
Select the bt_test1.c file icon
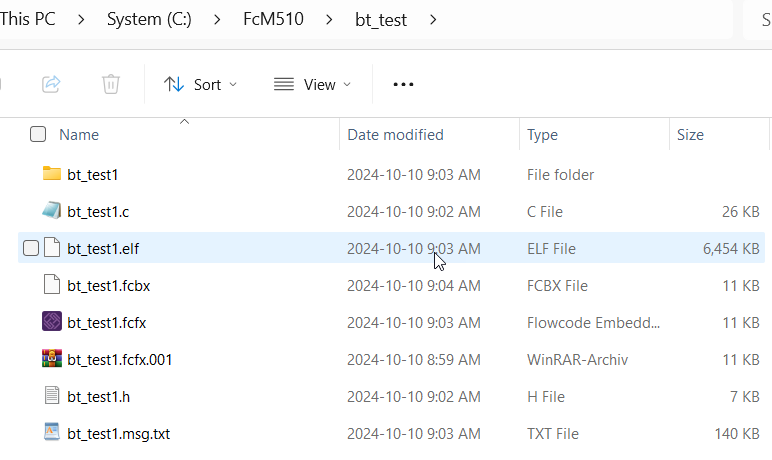[52, 211]
